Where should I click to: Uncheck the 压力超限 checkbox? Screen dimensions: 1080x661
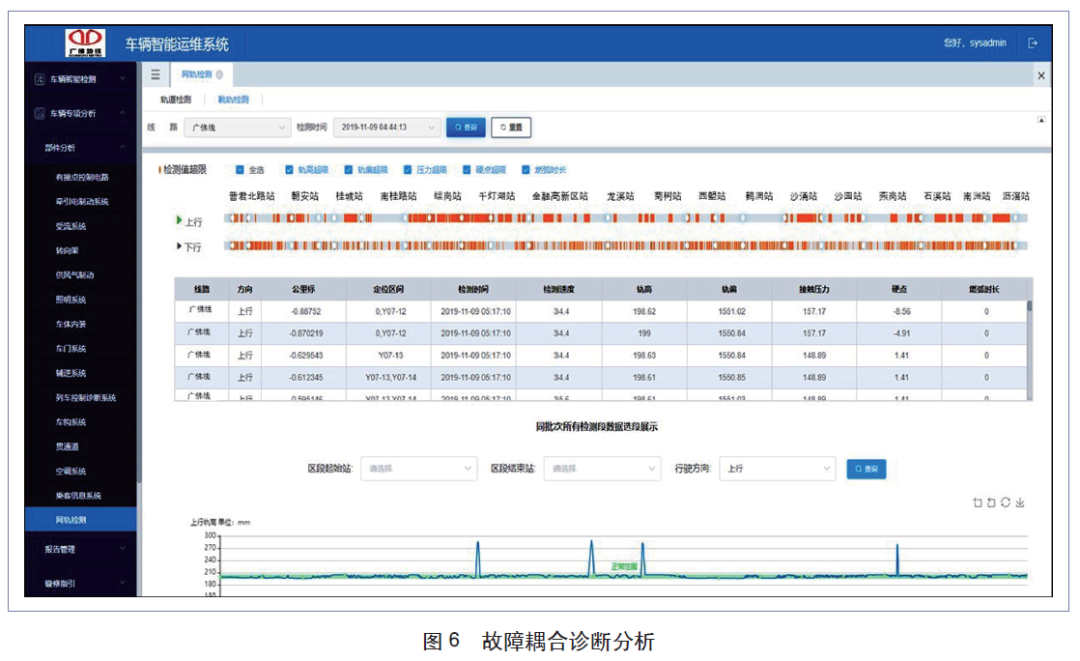[x=408, y=170]
